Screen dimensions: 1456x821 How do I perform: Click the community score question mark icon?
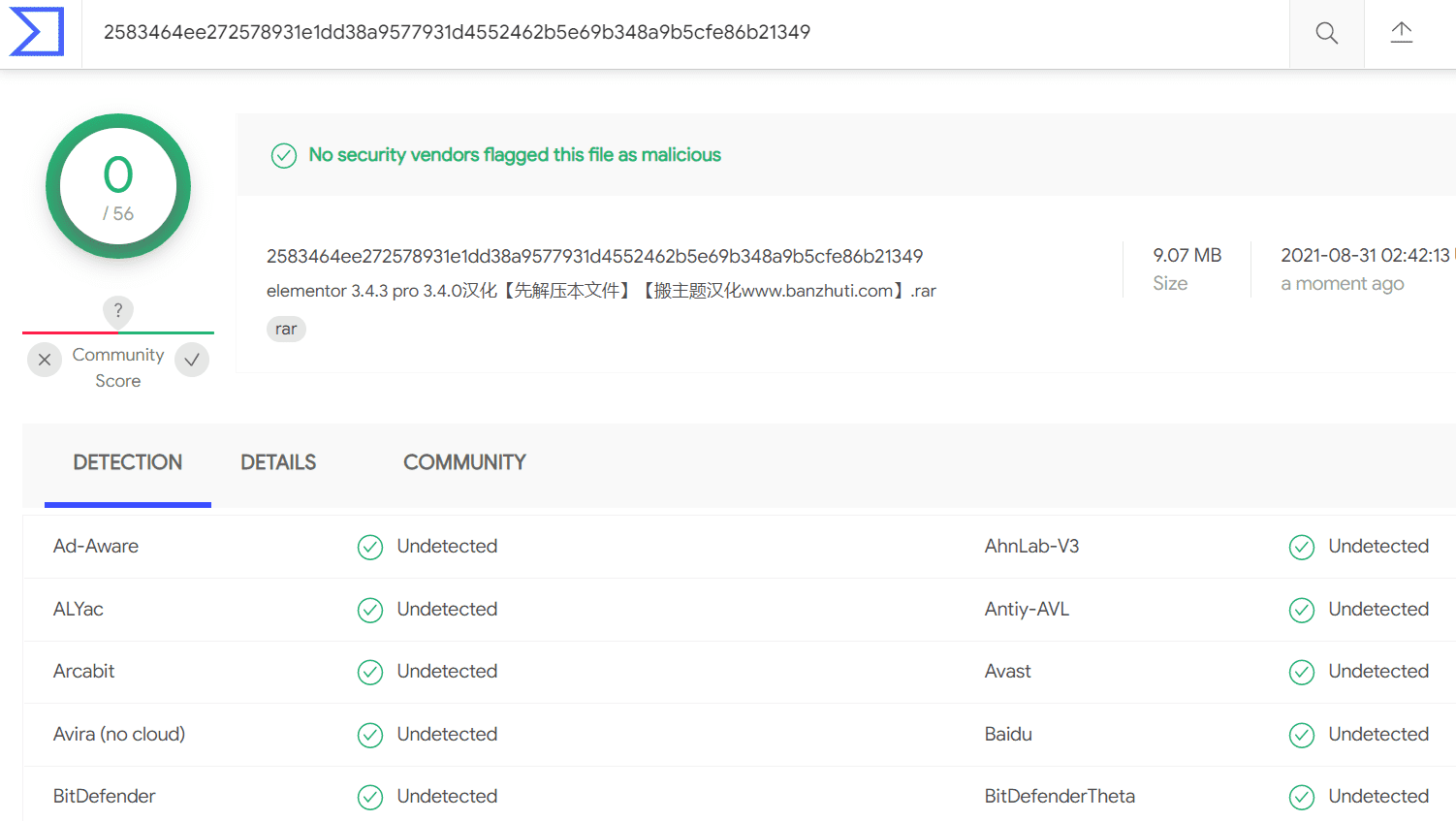pyautogui.click(x=118, y=310)
